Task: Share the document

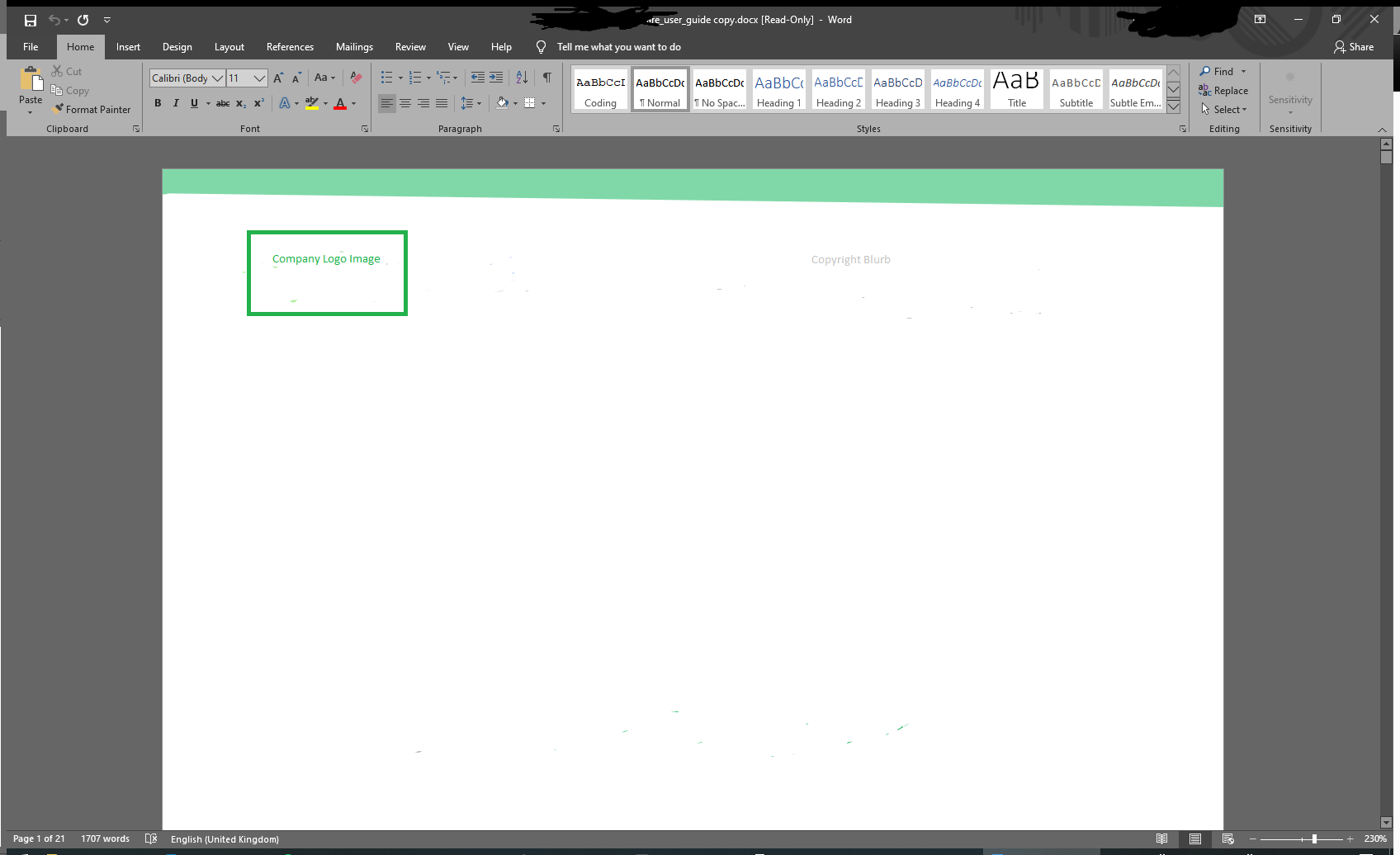Action: [x=1354, y=47]
